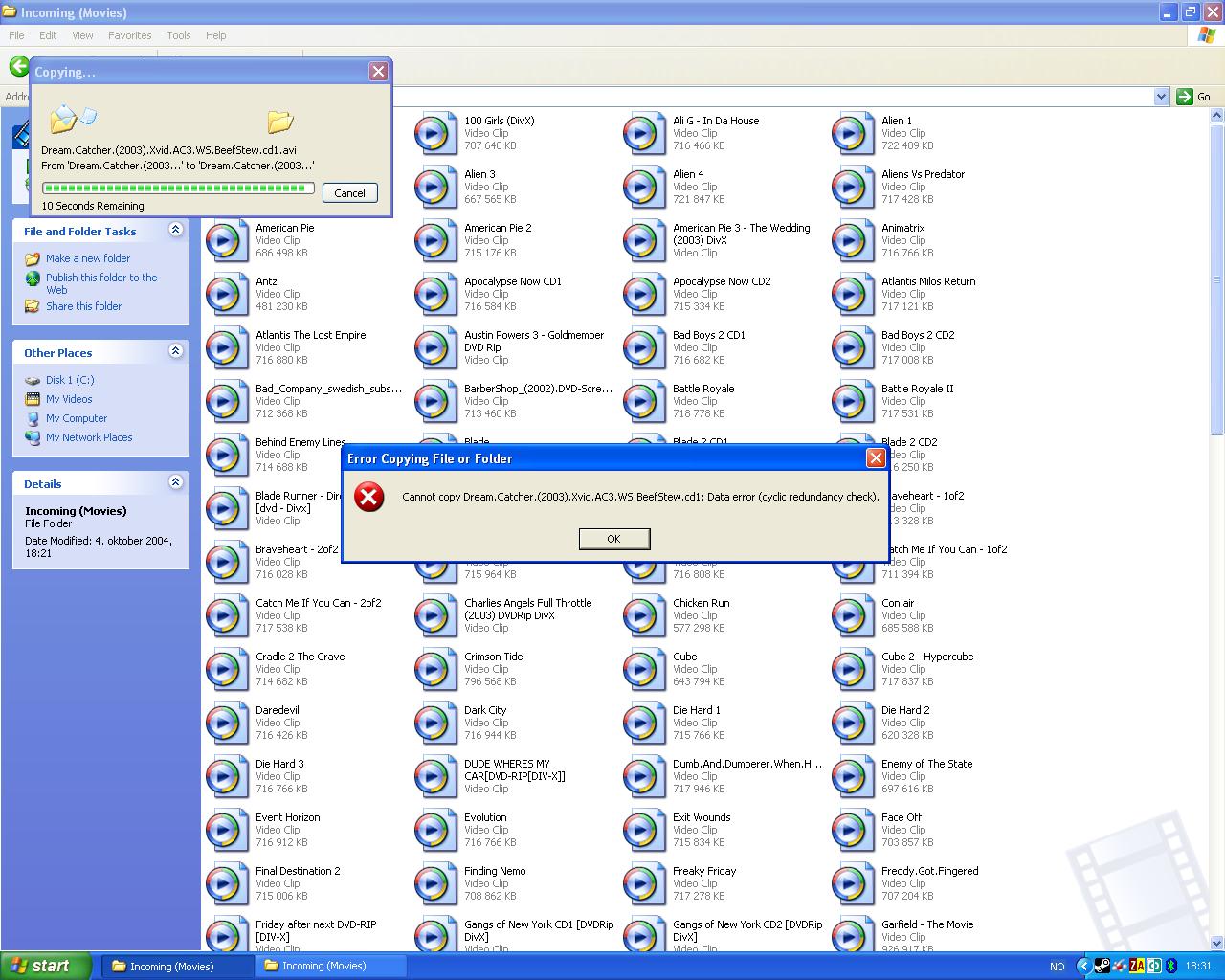
Task: Expand hidden tray icons arrow
Action: pos(1083,966)
